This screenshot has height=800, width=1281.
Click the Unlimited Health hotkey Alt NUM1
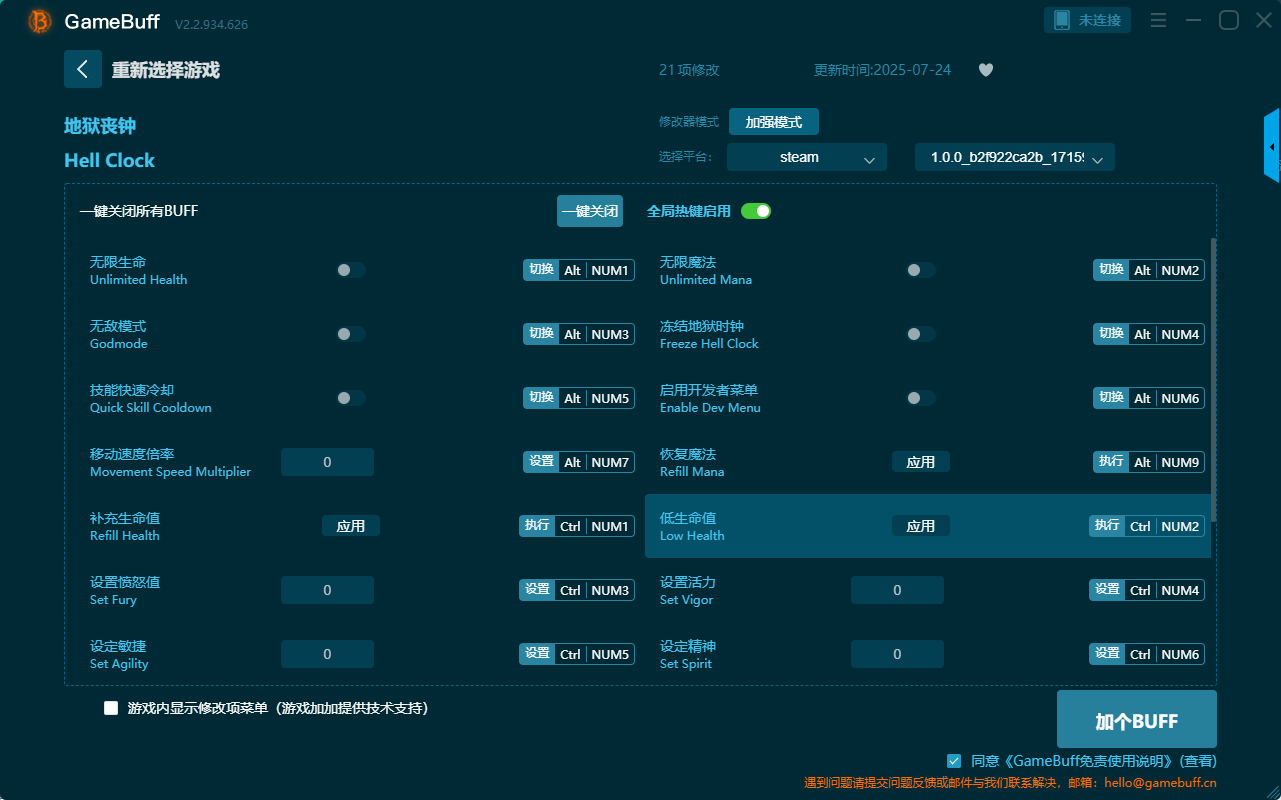click(x=579, y=270)
